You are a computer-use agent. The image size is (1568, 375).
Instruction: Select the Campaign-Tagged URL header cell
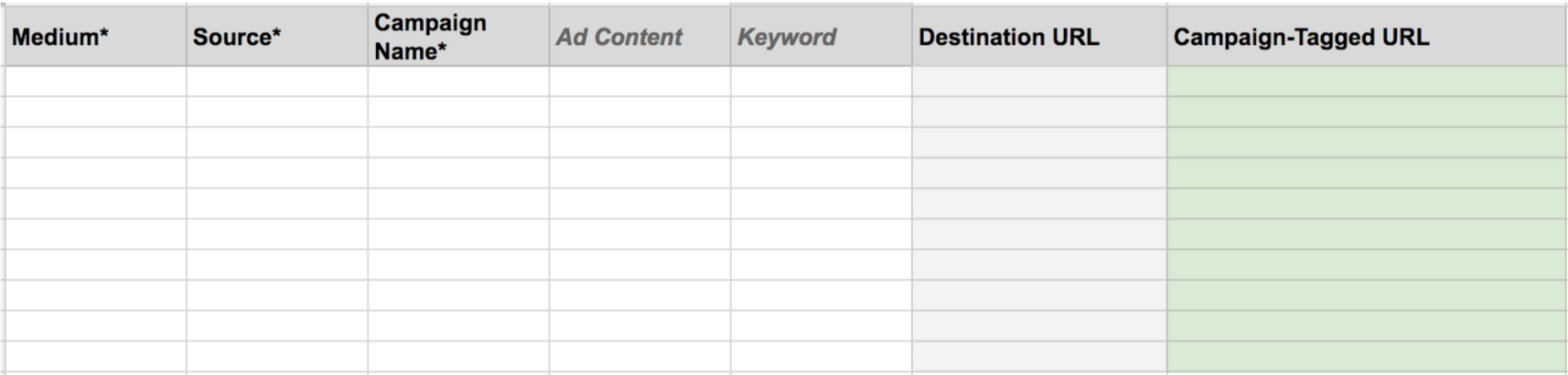[1367, 36]
